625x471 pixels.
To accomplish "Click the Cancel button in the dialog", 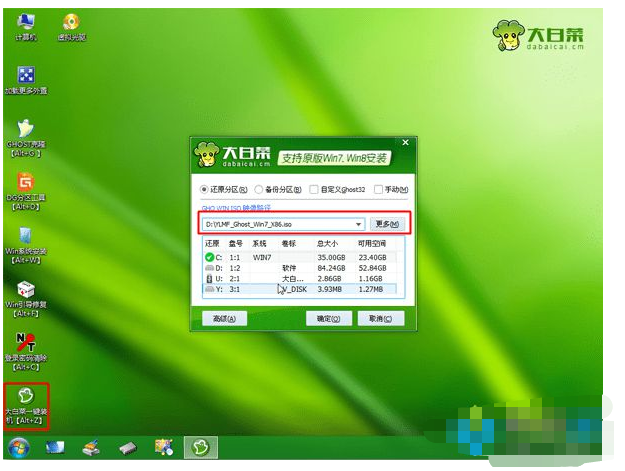I will point(379,319).
